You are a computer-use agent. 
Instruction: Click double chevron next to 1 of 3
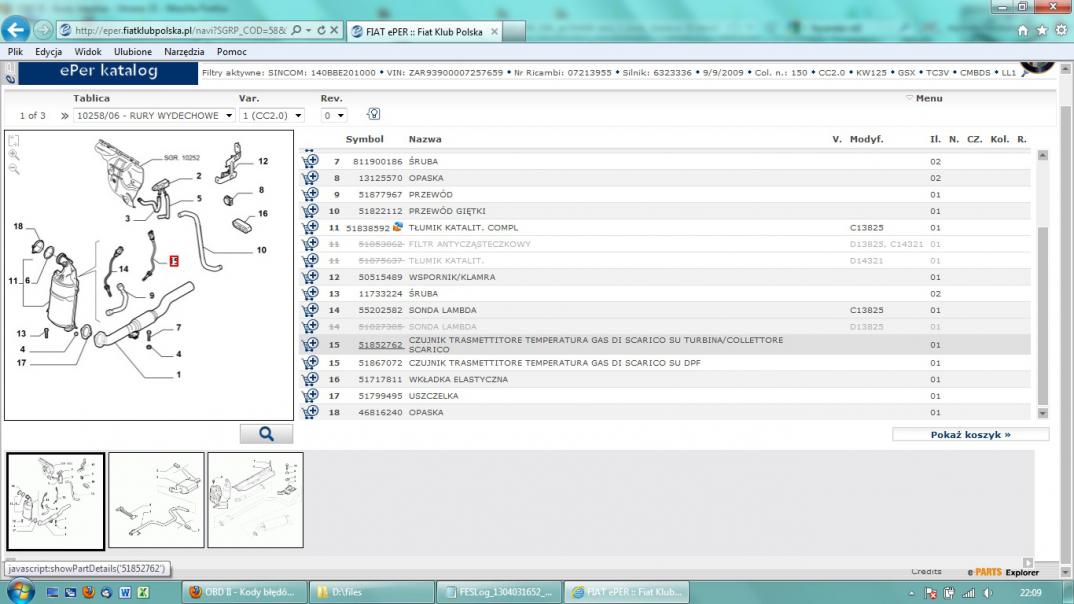64,116
